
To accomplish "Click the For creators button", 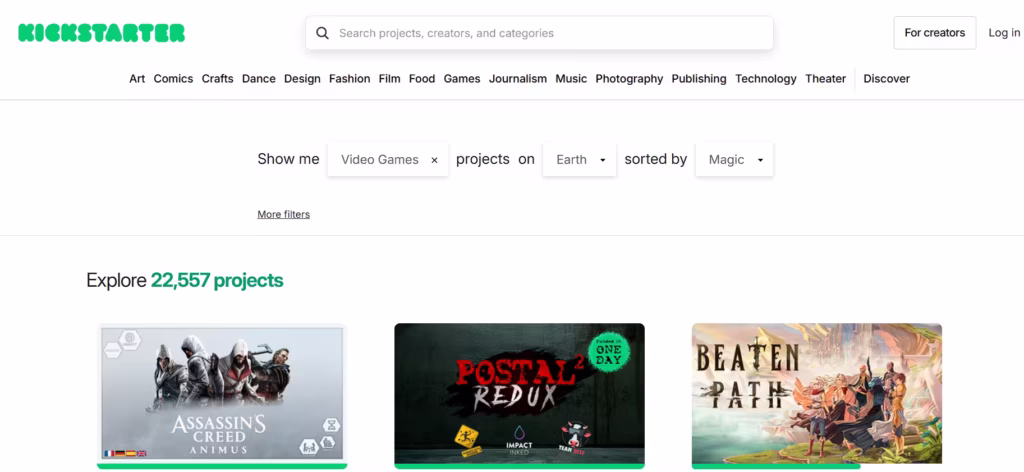I will [935, 33].
